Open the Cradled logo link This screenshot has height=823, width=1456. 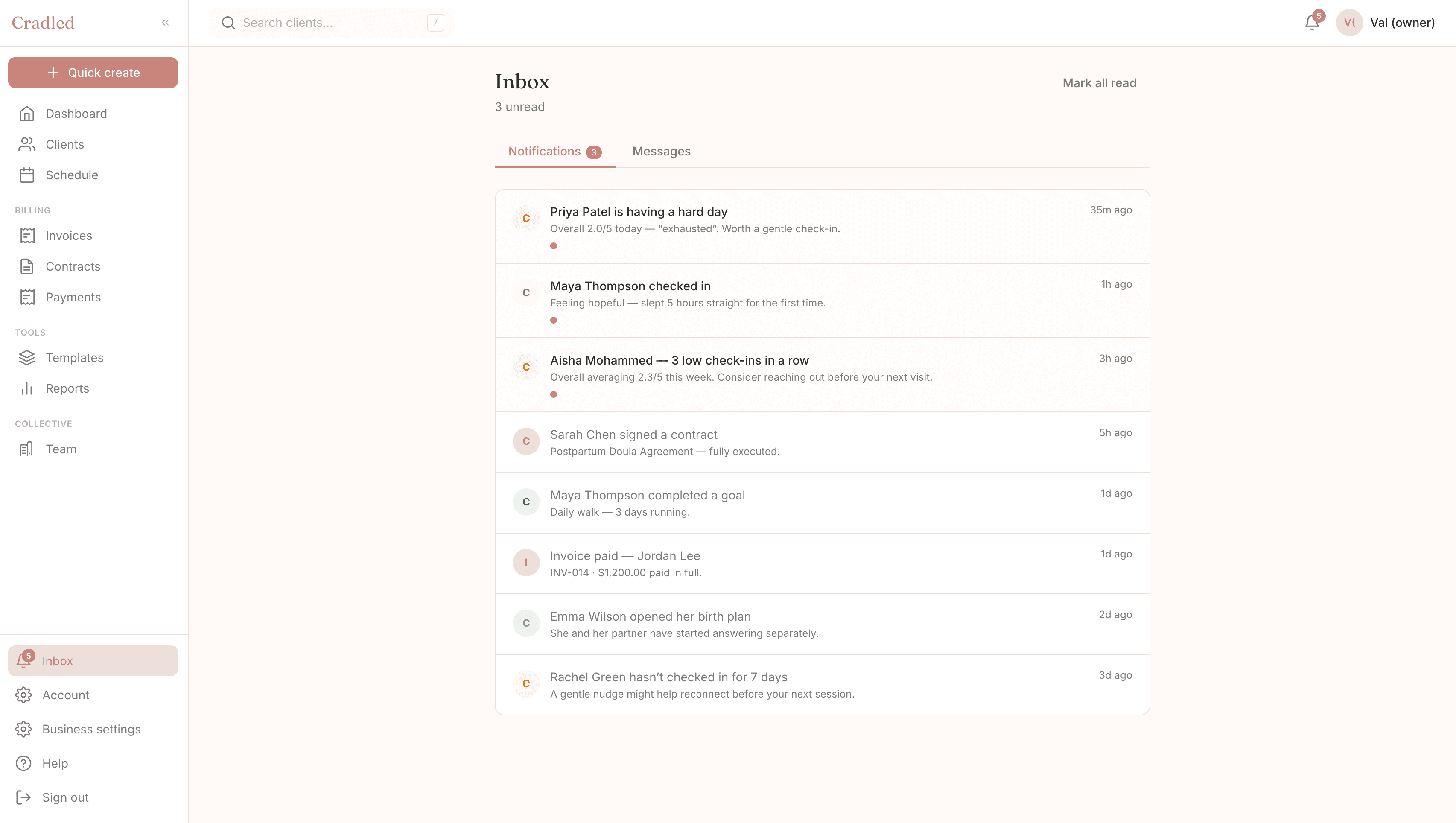[43, 23]
